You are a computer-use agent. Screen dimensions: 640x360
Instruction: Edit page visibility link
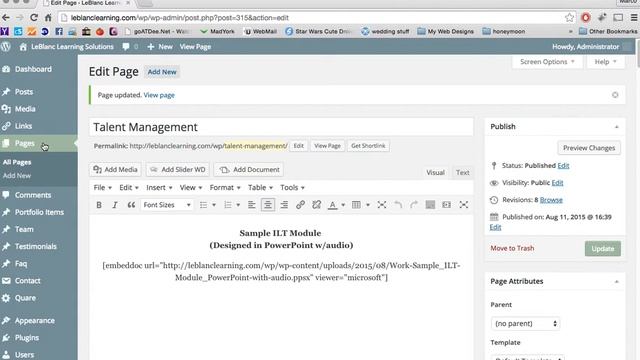[557, 183]
